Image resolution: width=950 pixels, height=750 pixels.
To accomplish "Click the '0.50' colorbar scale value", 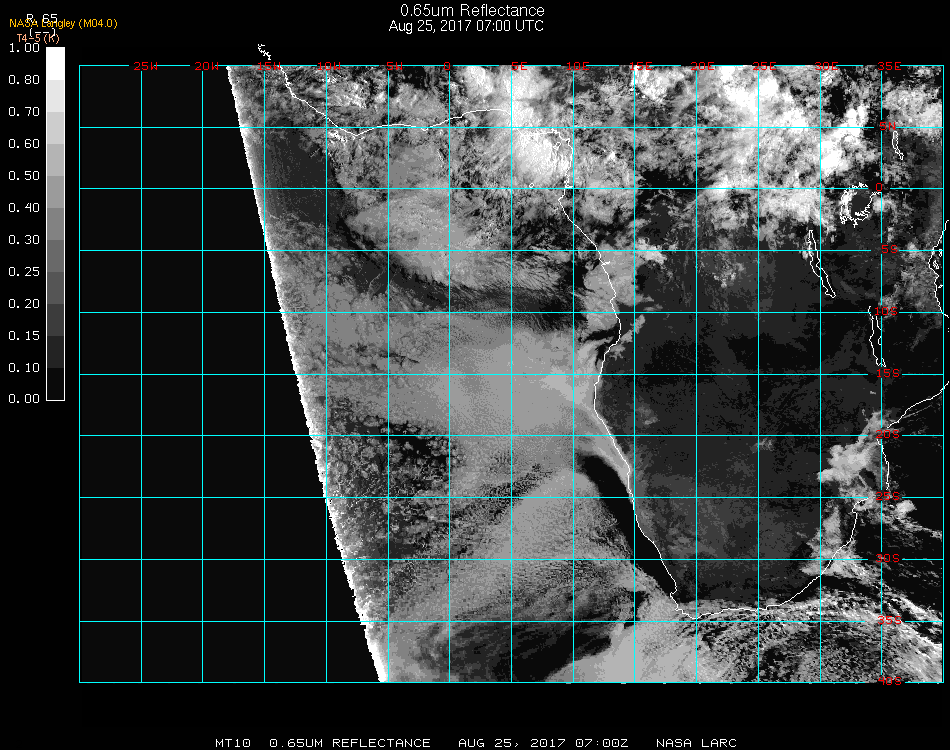I will pyautogui.click(x=24, y=176).
